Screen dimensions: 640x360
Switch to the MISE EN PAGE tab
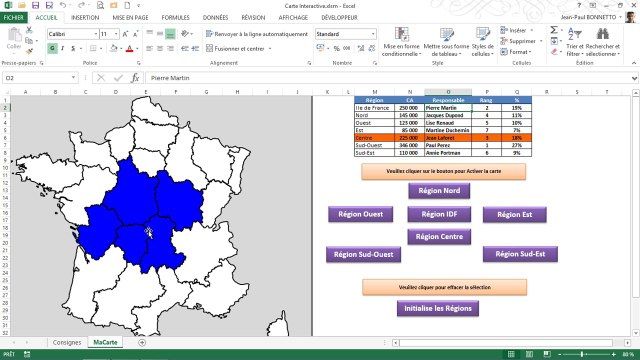click(x=130, y=18)
